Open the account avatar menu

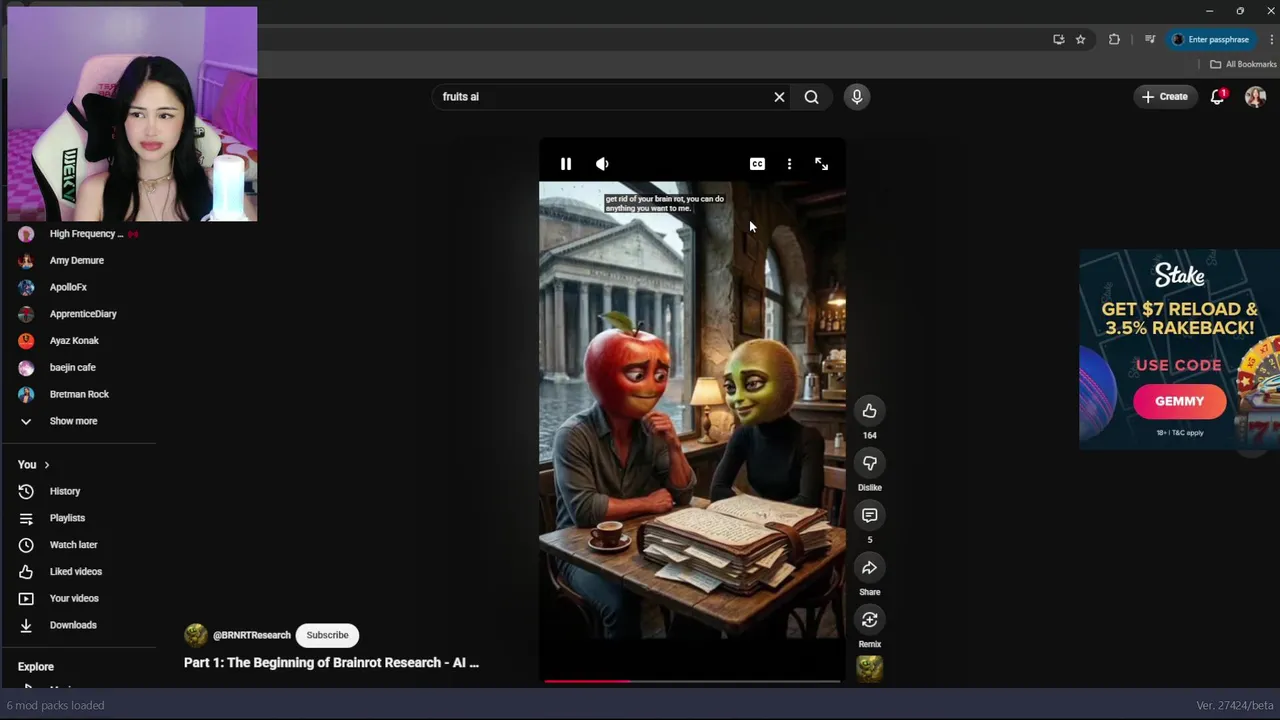1255,97
